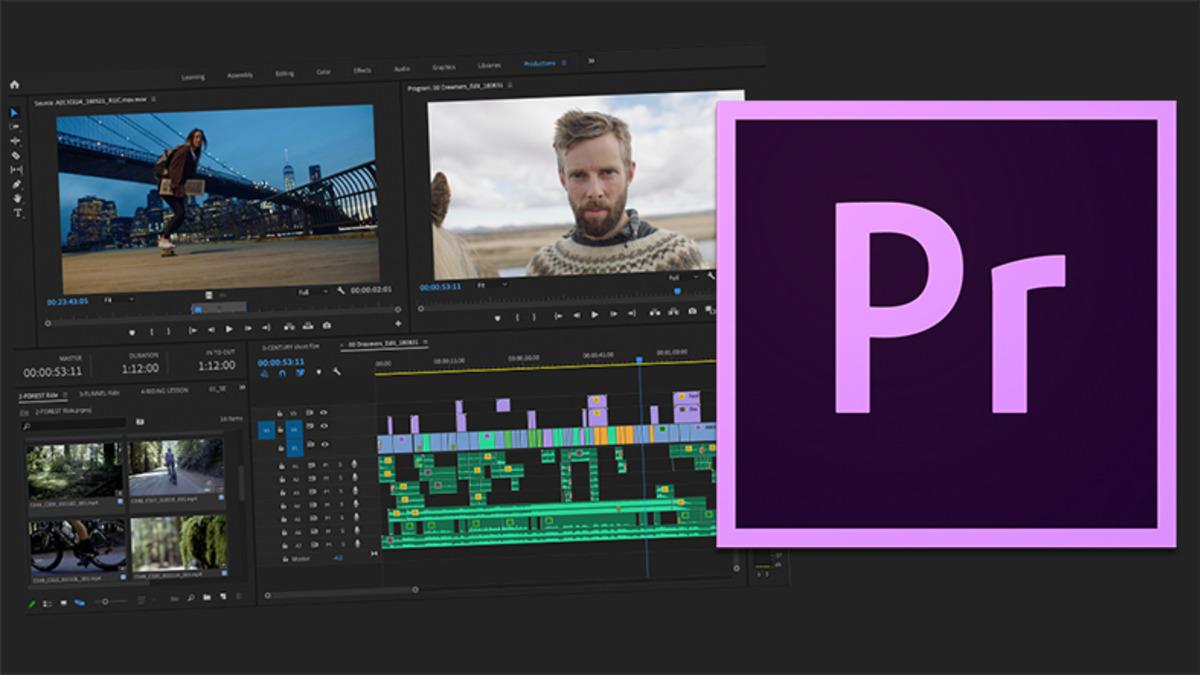The width and height of the screenshot is (1200, 675).
Task: Select the Type tool in the toolbar
Action: (17, 213)
